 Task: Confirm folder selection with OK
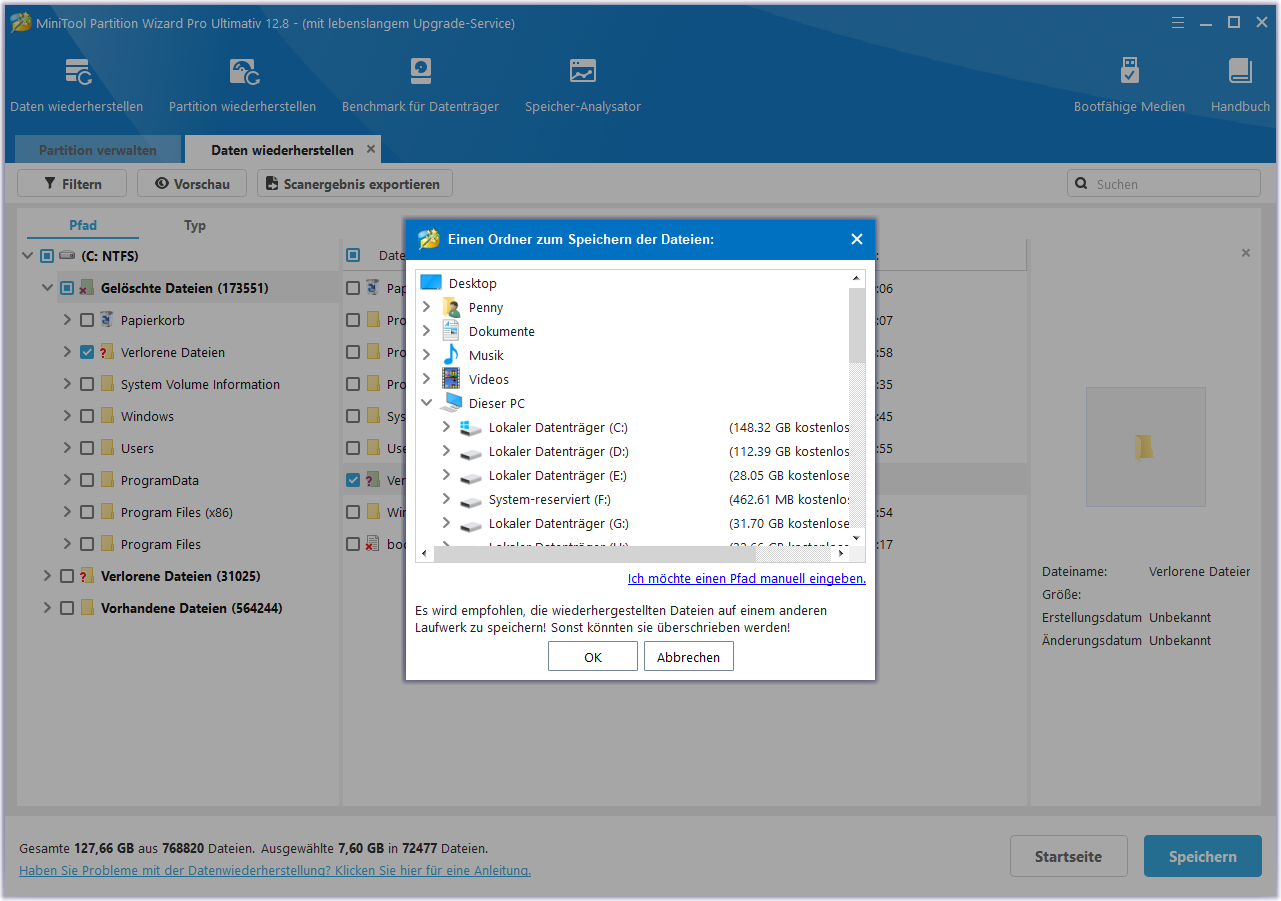click(593, 657)
